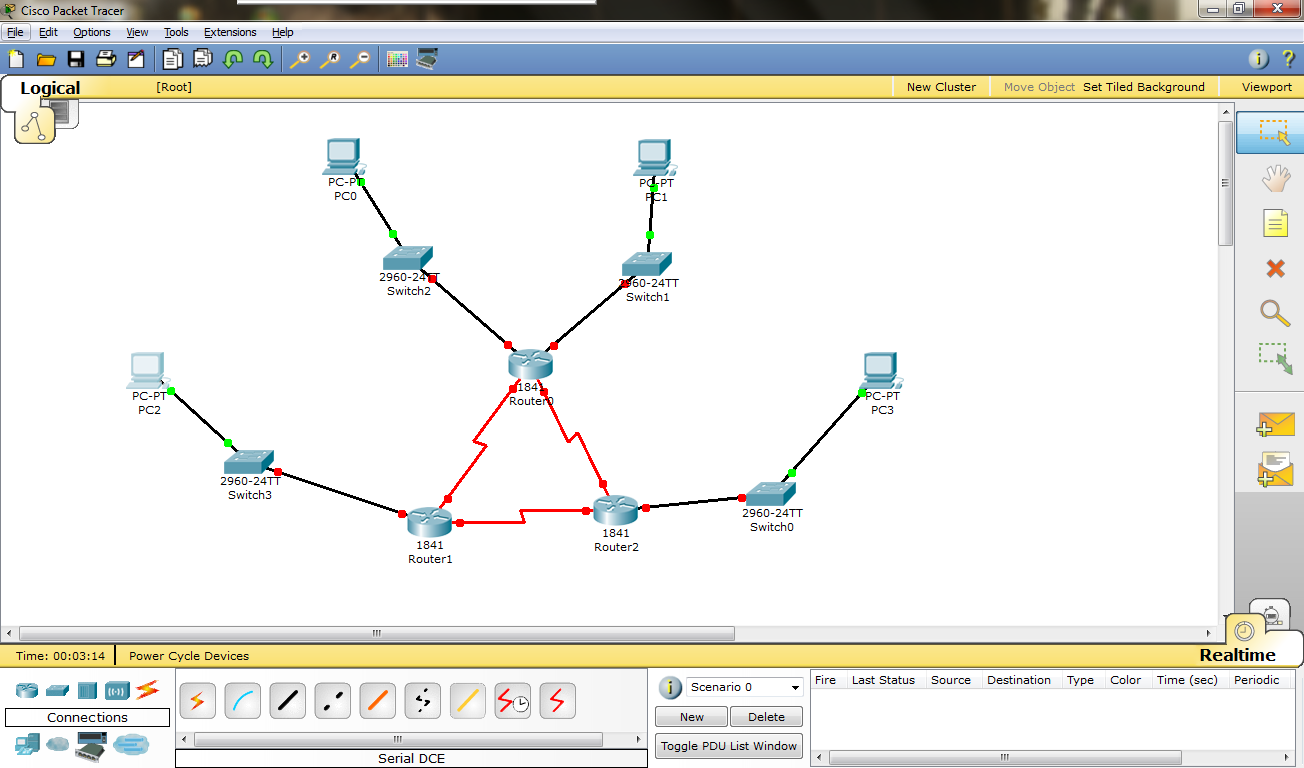
Task: Click the New file toolbar icon
Action: (x=16, y=59)
